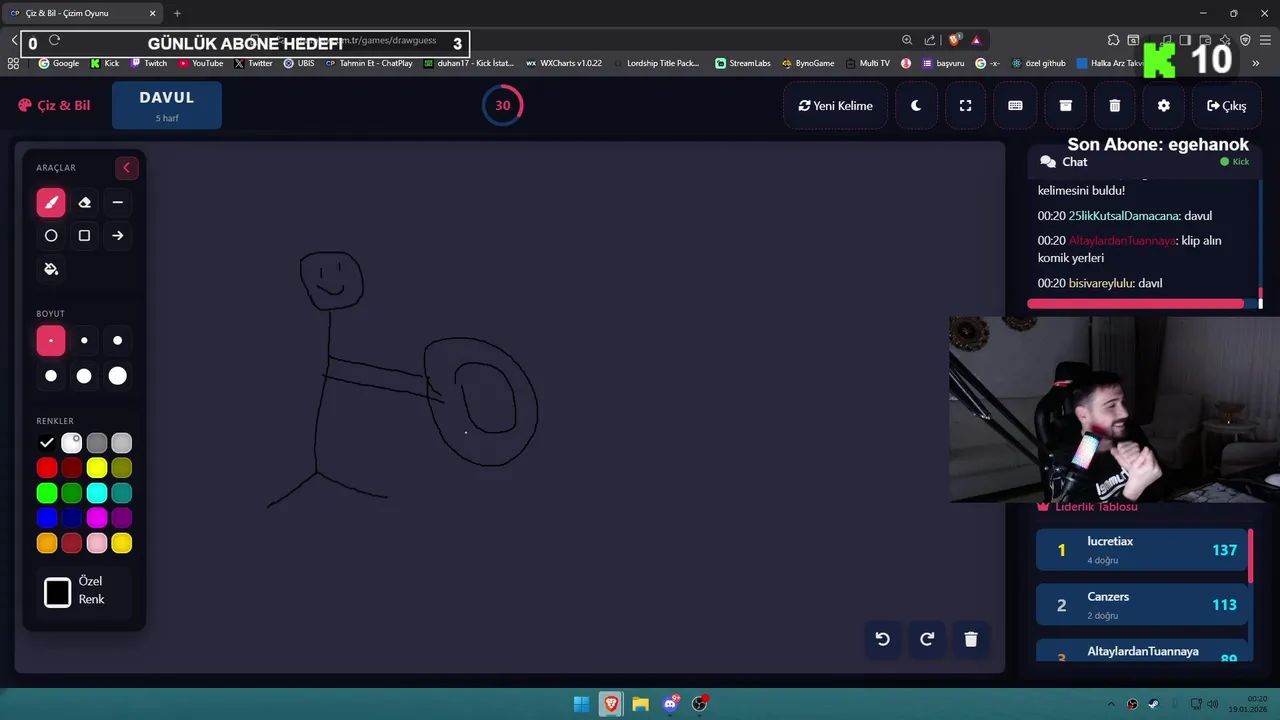Image resolution: width=1280 pixels, height=720 pixels.
Task: Show more bookmarks chevron
Action: (x=1256, y=63)
